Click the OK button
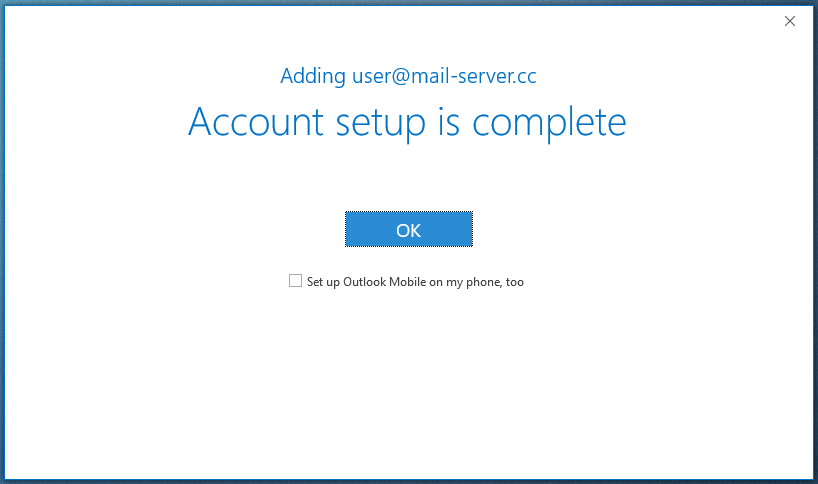This screenshot has width=818, height=484. click(408, 229)
